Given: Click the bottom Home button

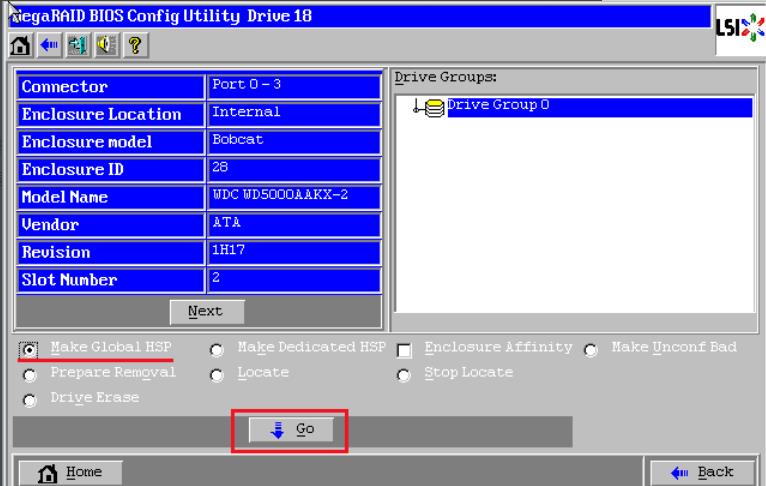Looking at the screenshot, I should pyautogui.click(x=70, y=473).
